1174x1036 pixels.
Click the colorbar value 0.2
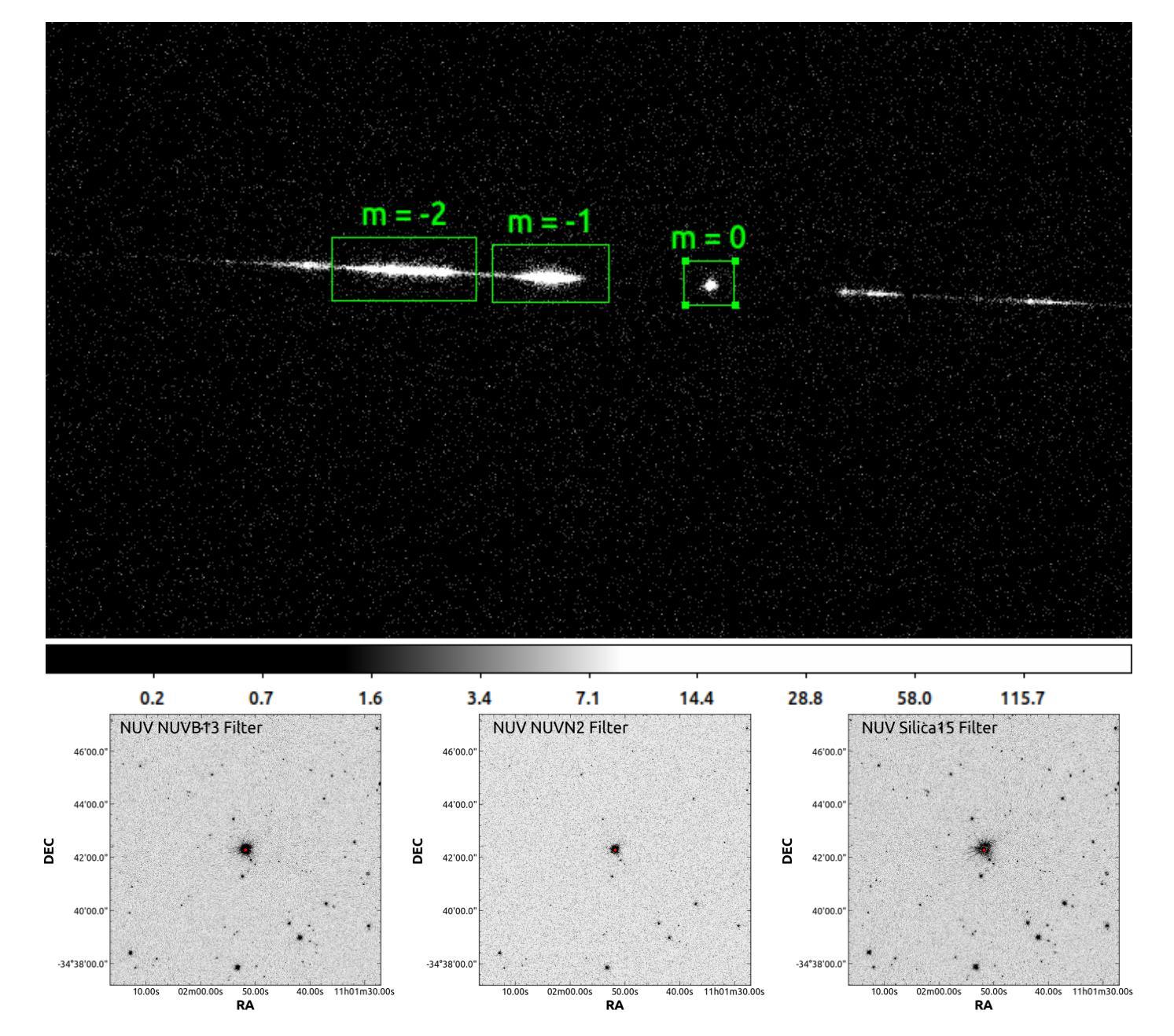(153, 698)
